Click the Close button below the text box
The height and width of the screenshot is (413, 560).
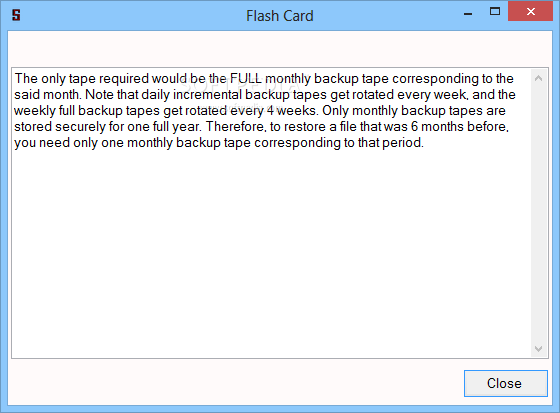[505, 383]
